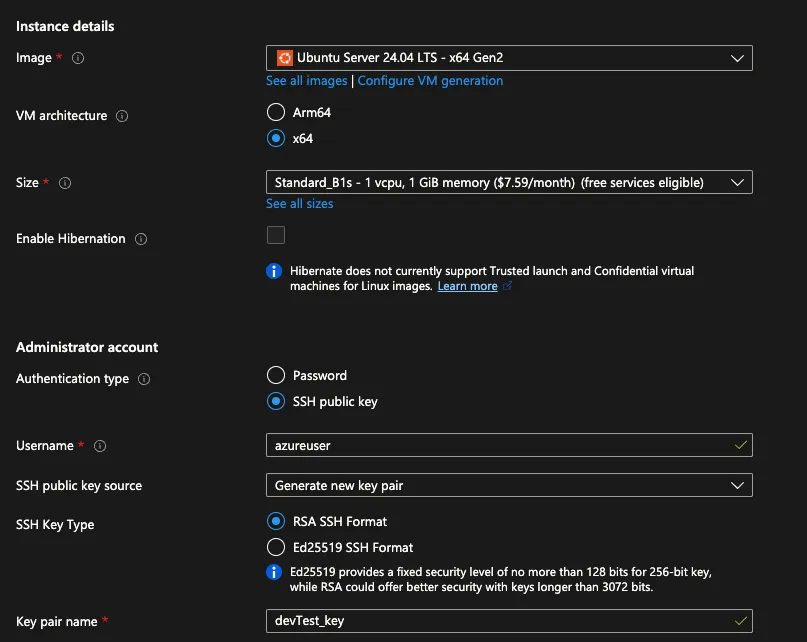This screenshot has height=642, width=807.
Task: Open the Size dropdown showing Standard_B1s
Action: click(x=509, y=182)
